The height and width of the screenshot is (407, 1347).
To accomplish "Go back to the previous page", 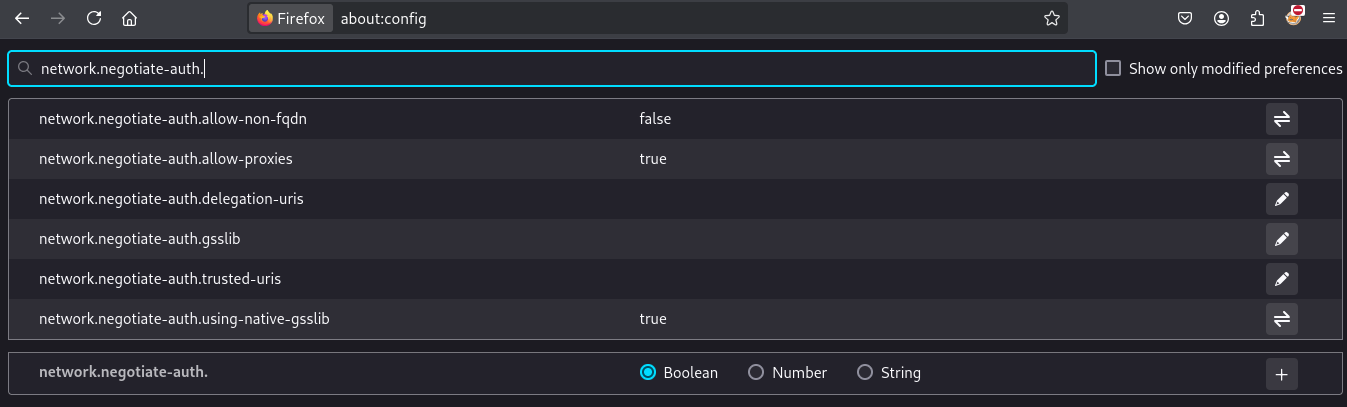I will (22, 18).
